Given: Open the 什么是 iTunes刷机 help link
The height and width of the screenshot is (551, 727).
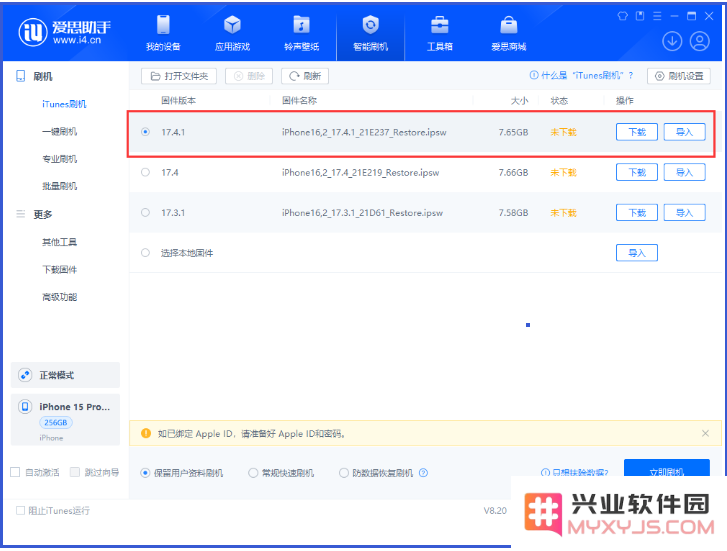Looking at the screenshot, I should (x=581, y=76).
